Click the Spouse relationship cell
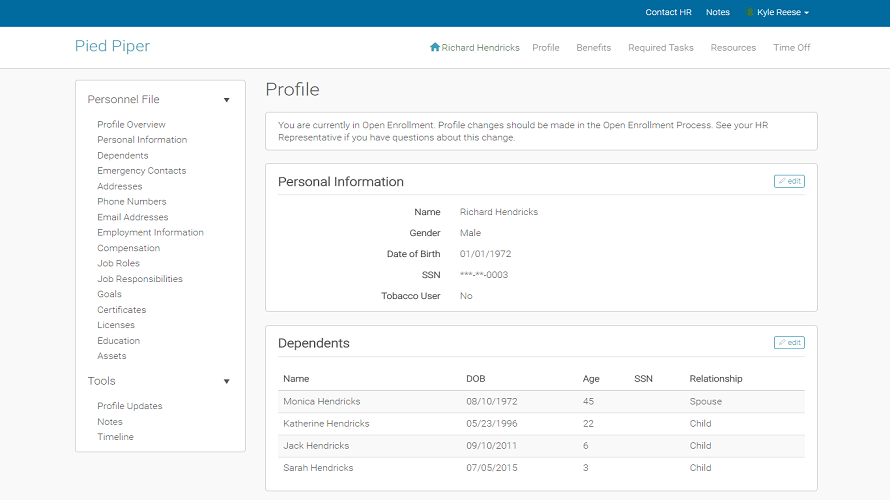Viewport: 890px width, 500px height. [705, 401]
